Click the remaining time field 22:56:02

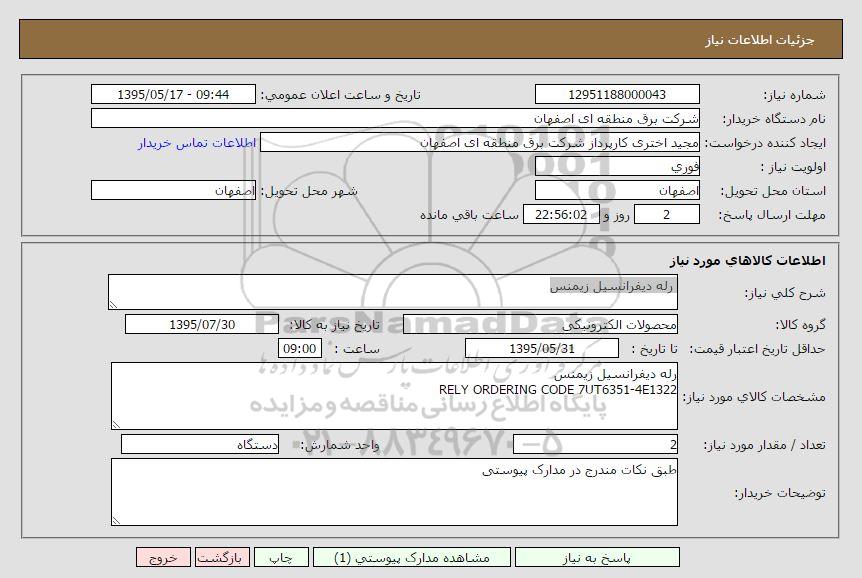tap(561, 214)
